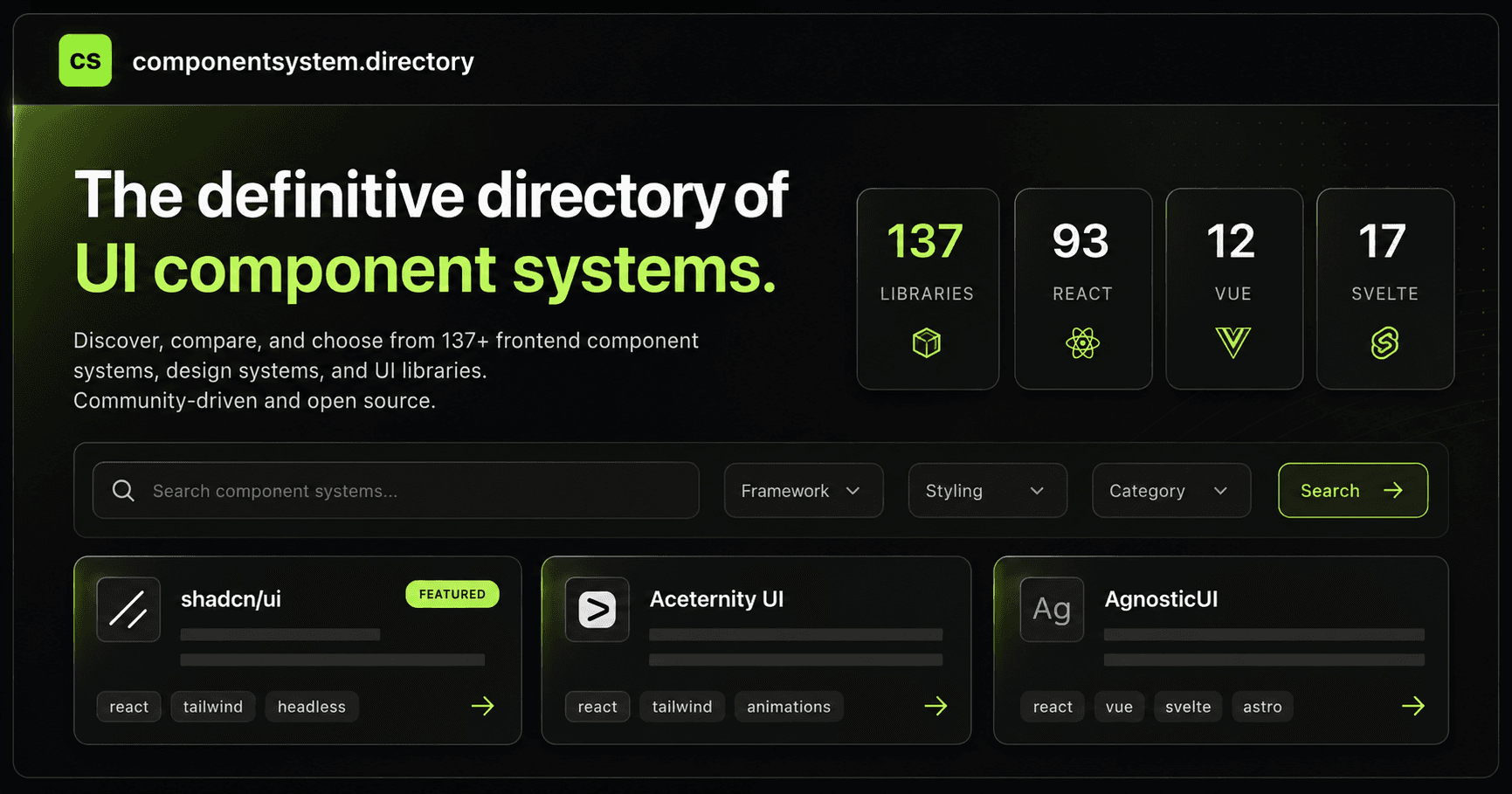Image resolution: width=1512 pixels, height=794 pixels.
Task: Click the 'UI component systems.' green heading
Action: pos(425,269)
